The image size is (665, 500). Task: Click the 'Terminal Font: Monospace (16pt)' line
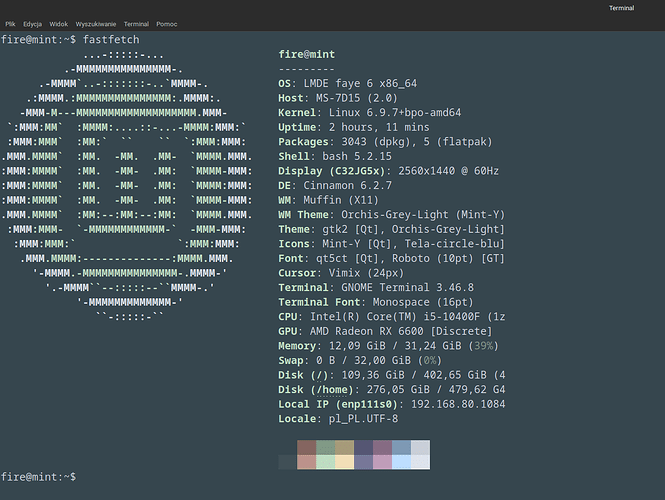click(x=376, y=302)
